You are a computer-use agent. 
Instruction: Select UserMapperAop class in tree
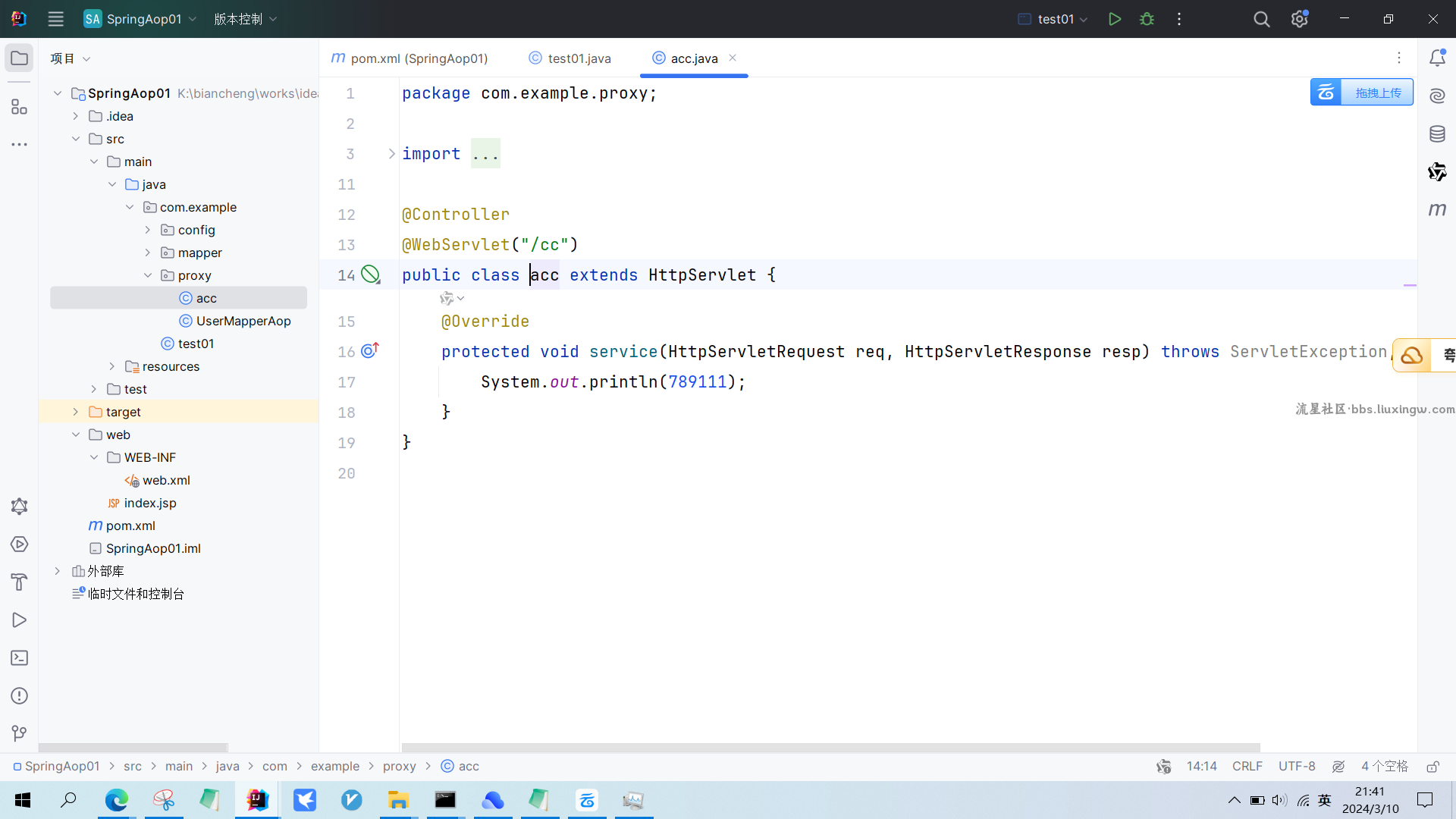[x=235, y=321]
